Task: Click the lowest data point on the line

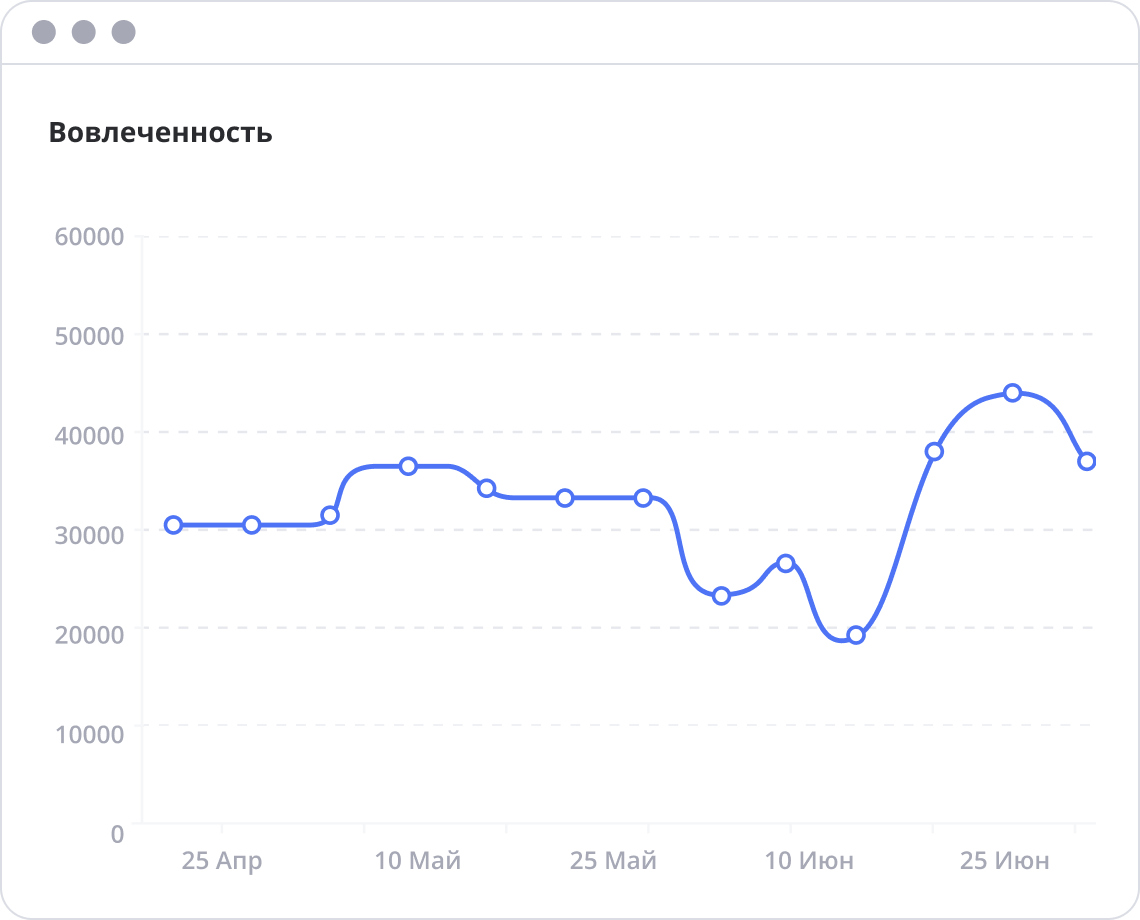Action: 856,635
